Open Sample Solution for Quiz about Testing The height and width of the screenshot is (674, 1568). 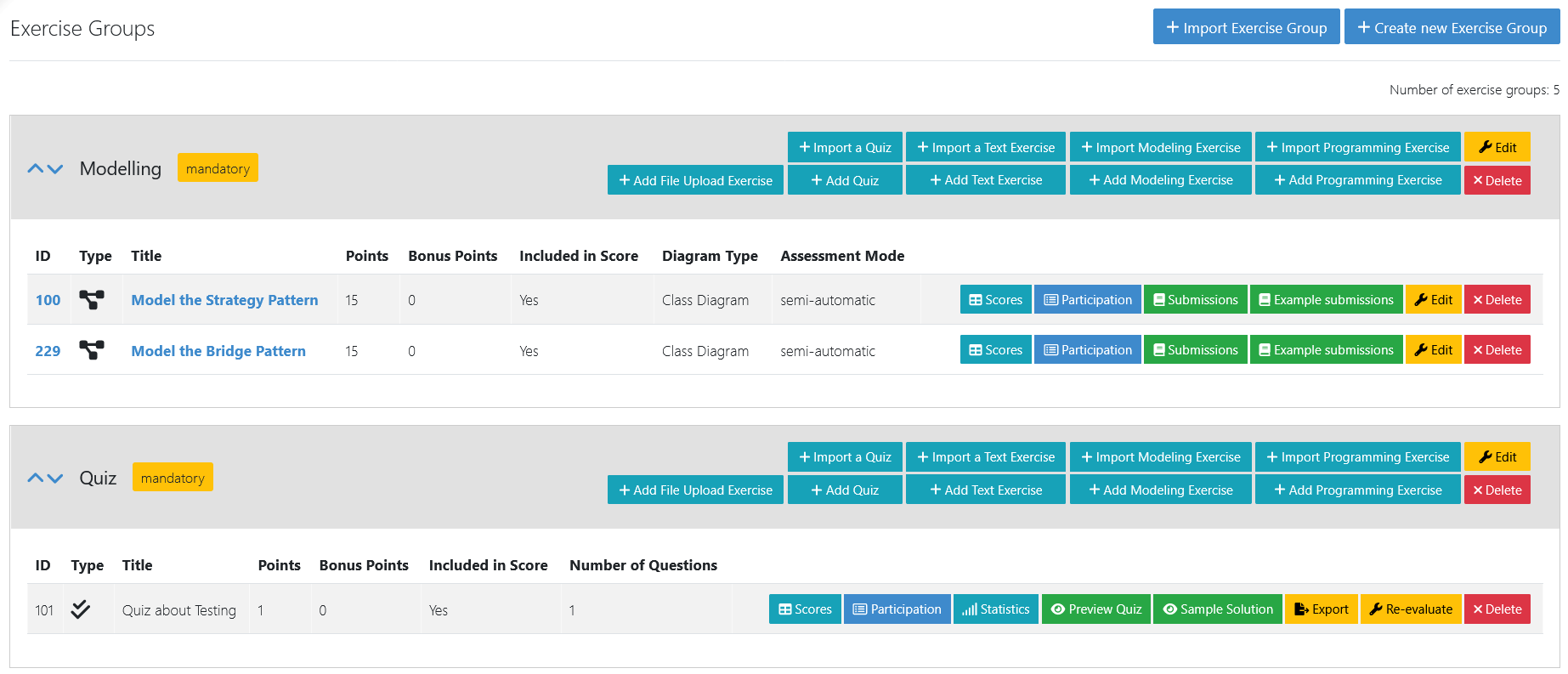coord(1217,609)
